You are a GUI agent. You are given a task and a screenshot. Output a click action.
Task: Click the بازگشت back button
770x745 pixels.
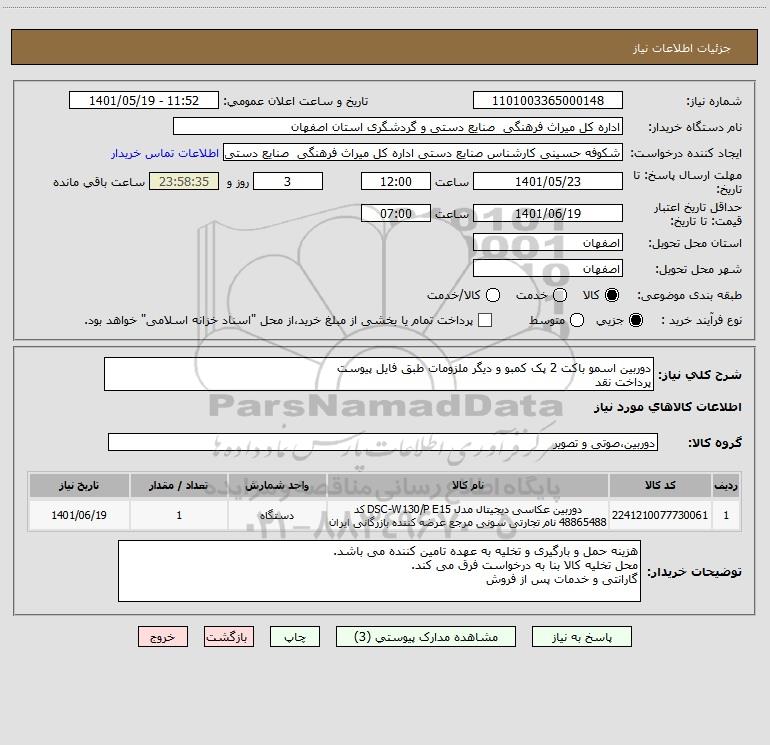[229, 637]
